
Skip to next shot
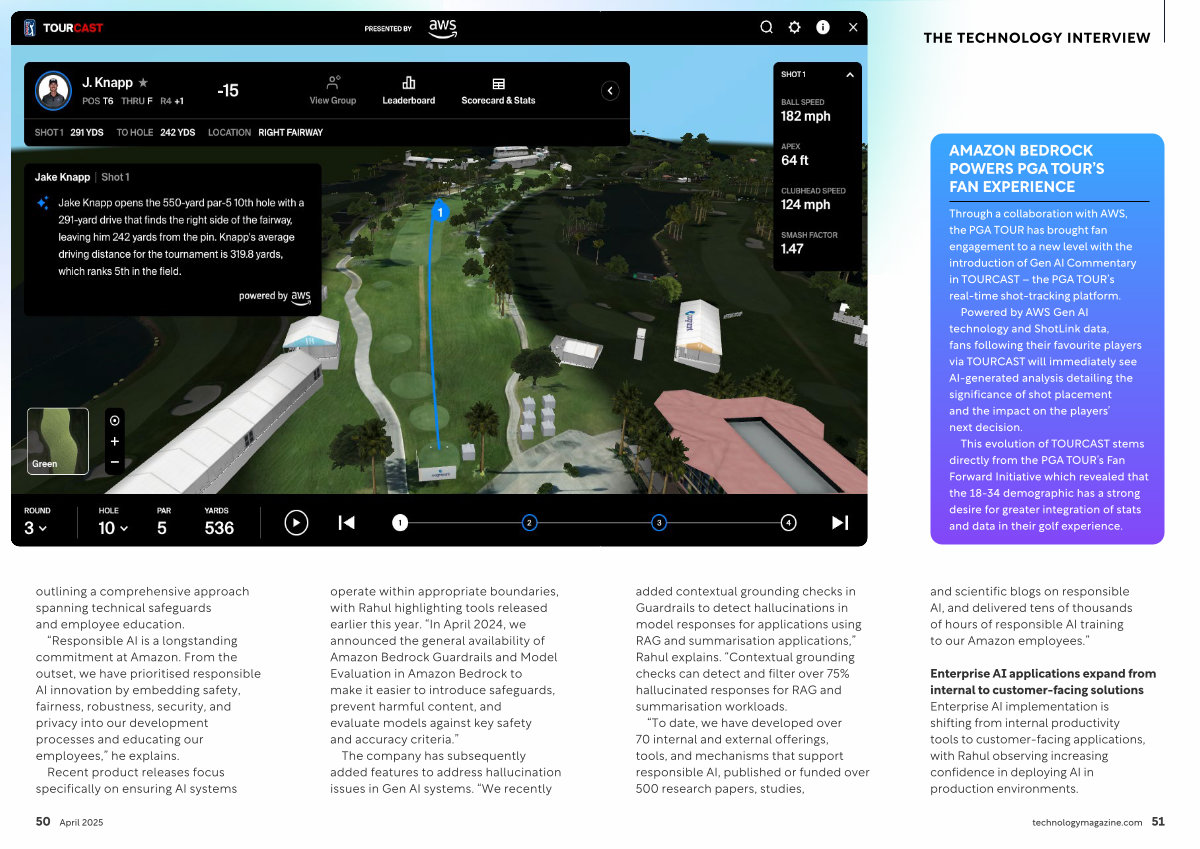coord(840,523)
